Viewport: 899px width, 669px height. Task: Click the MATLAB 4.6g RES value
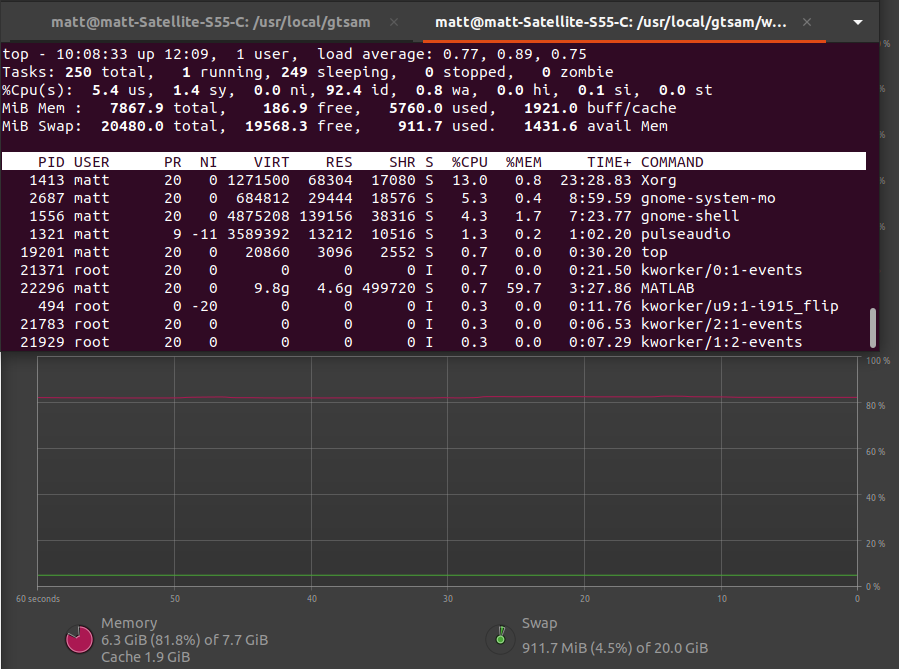point(335,288)
